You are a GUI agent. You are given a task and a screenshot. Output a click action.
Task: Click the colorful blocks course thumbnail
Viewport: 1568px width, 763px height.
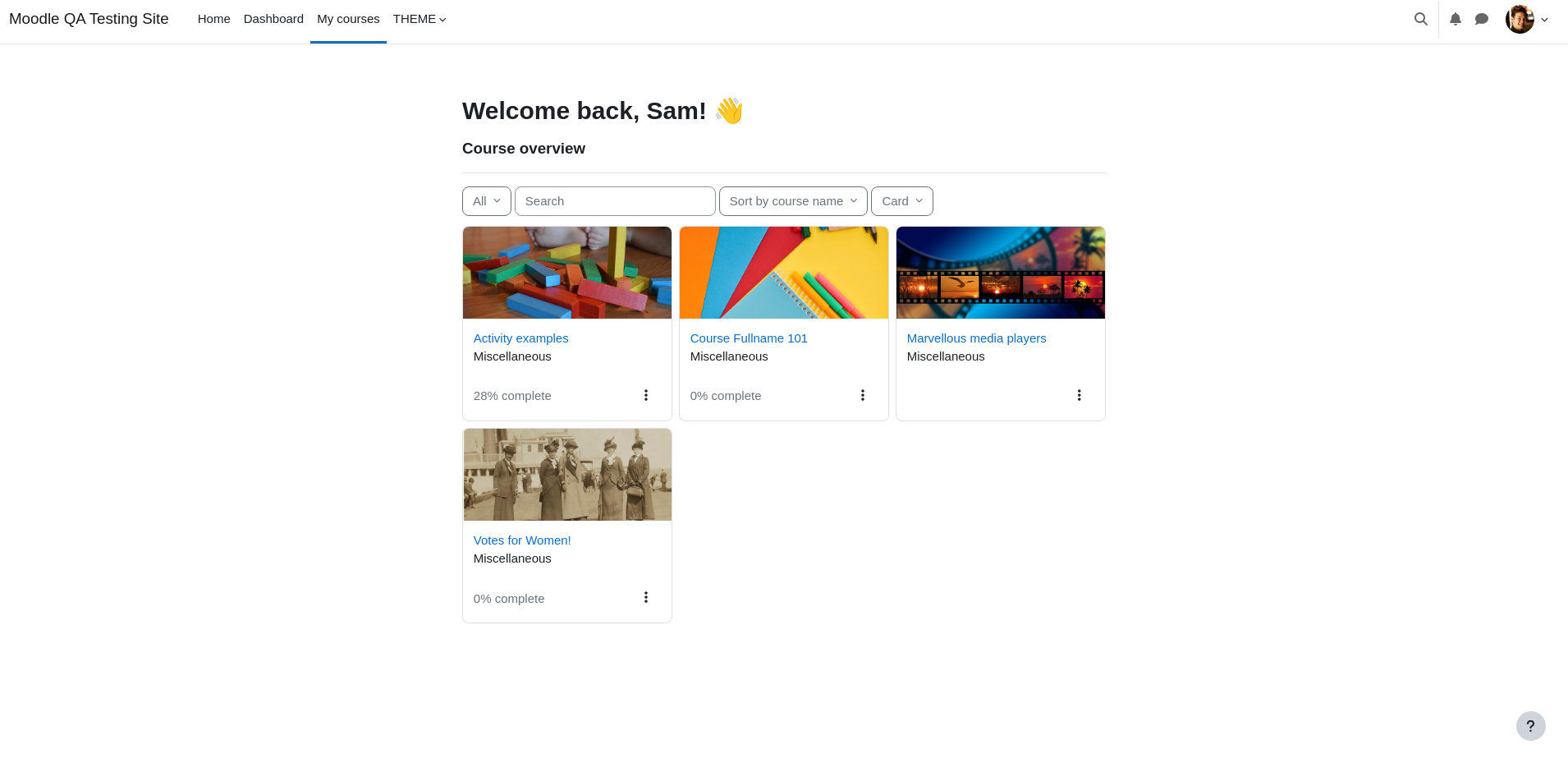point(567,273)
